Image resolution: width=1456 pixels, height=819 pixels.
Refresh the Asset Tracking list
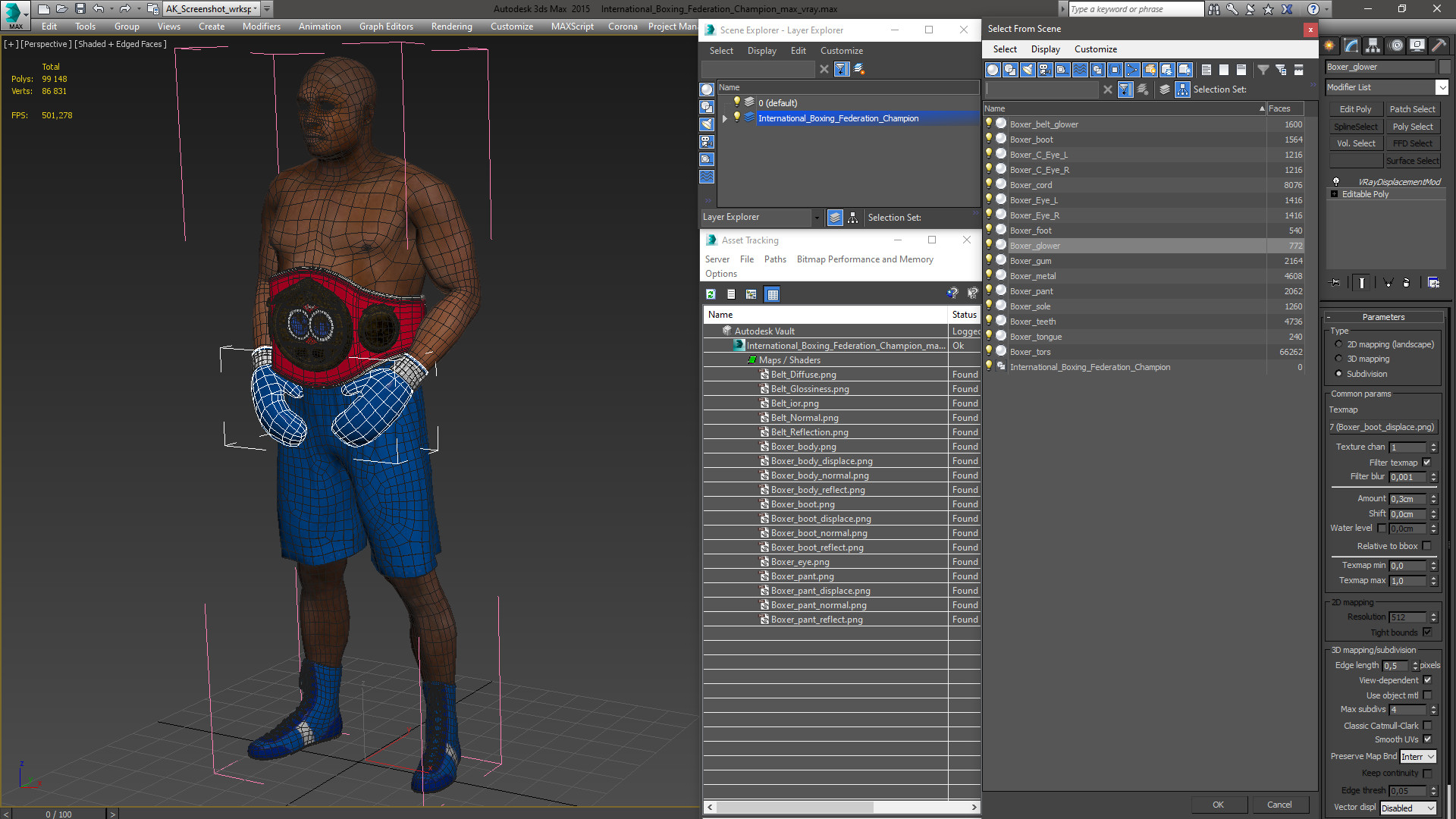pyautogui.click(x=711, y=294)
